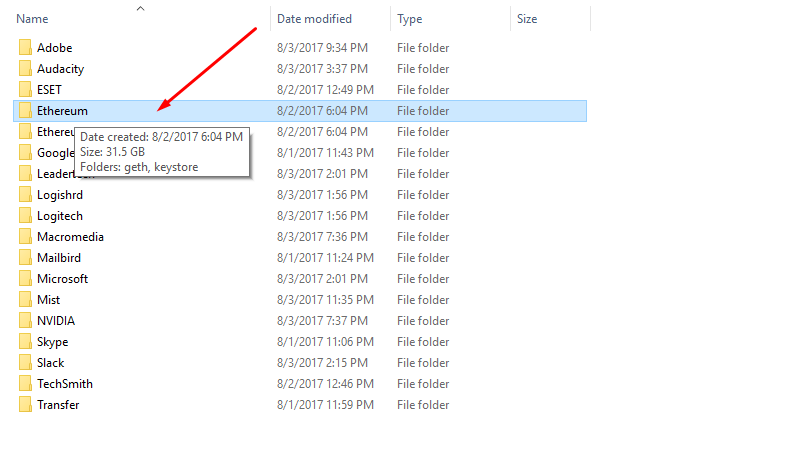Screen dimensions: 787x453
Task: Select the Logishrd folder name
Action: tap(60, 195)
